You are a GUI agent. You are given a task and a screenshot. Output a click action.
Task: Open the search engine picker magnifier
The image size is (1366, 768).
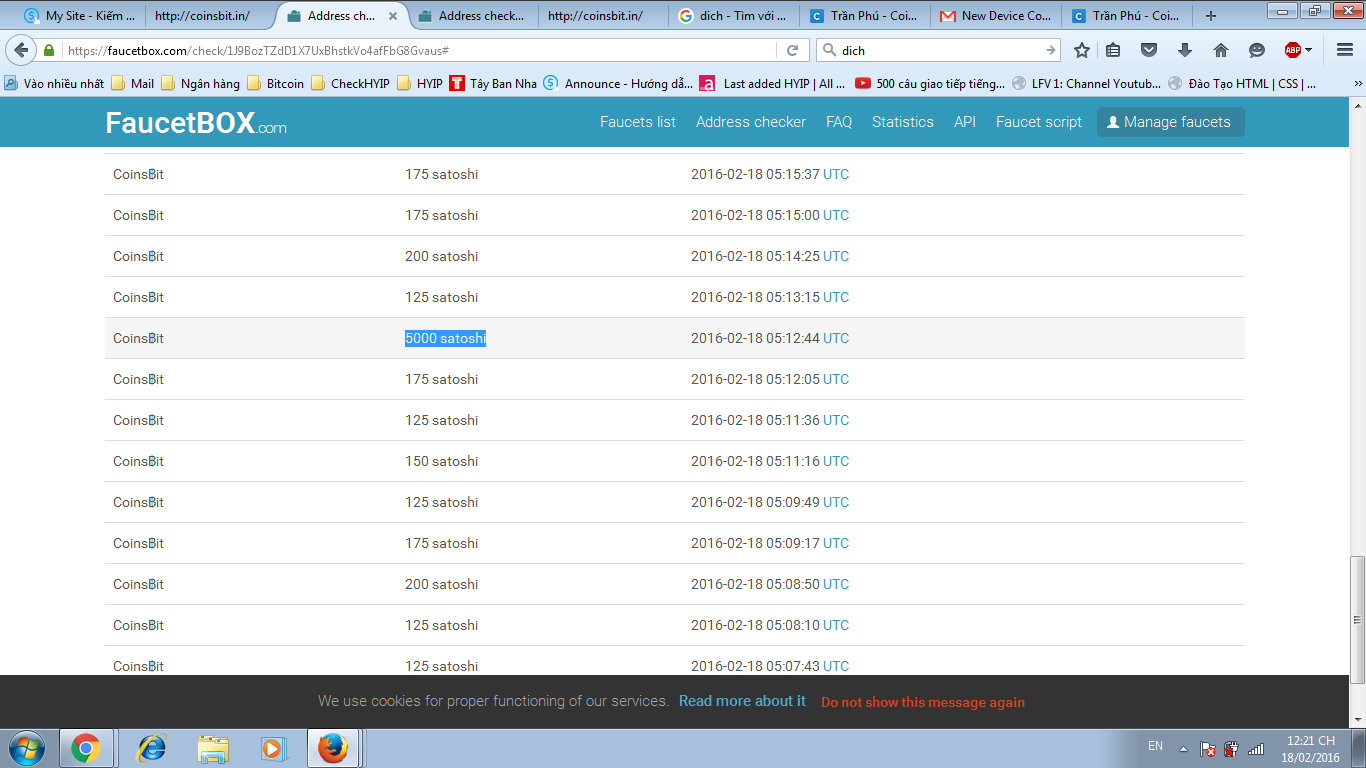830,50
